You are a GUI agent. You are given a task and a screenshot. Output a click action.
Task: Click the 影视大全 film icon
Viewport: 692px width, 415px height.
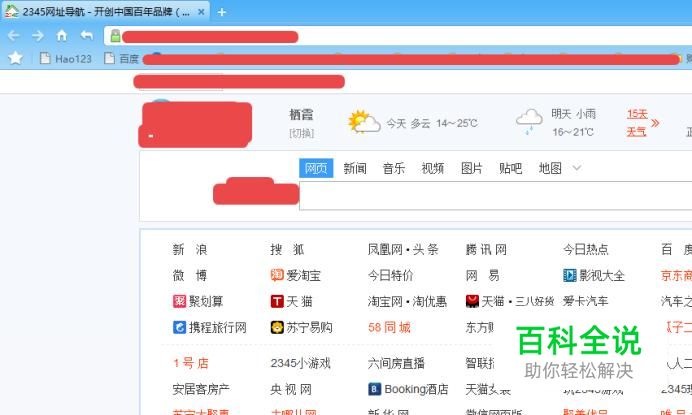(570, 275)
